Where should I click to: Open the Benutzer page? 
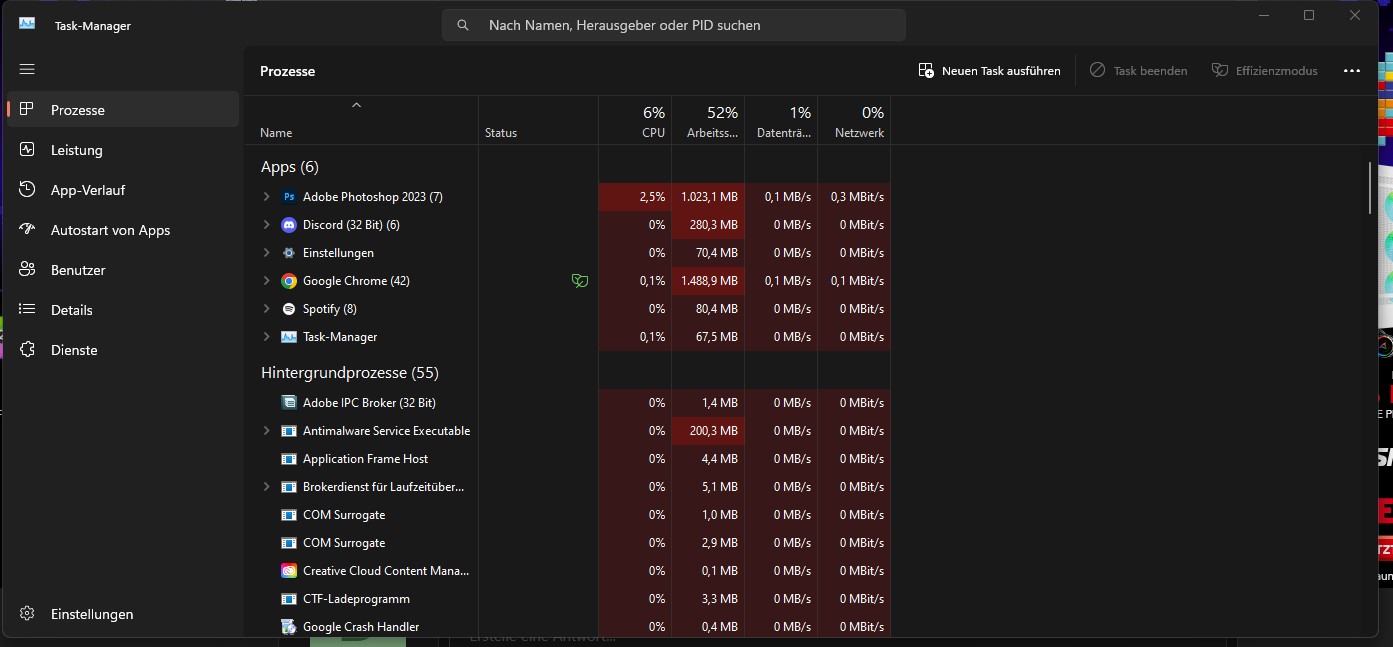pos(123,270)
